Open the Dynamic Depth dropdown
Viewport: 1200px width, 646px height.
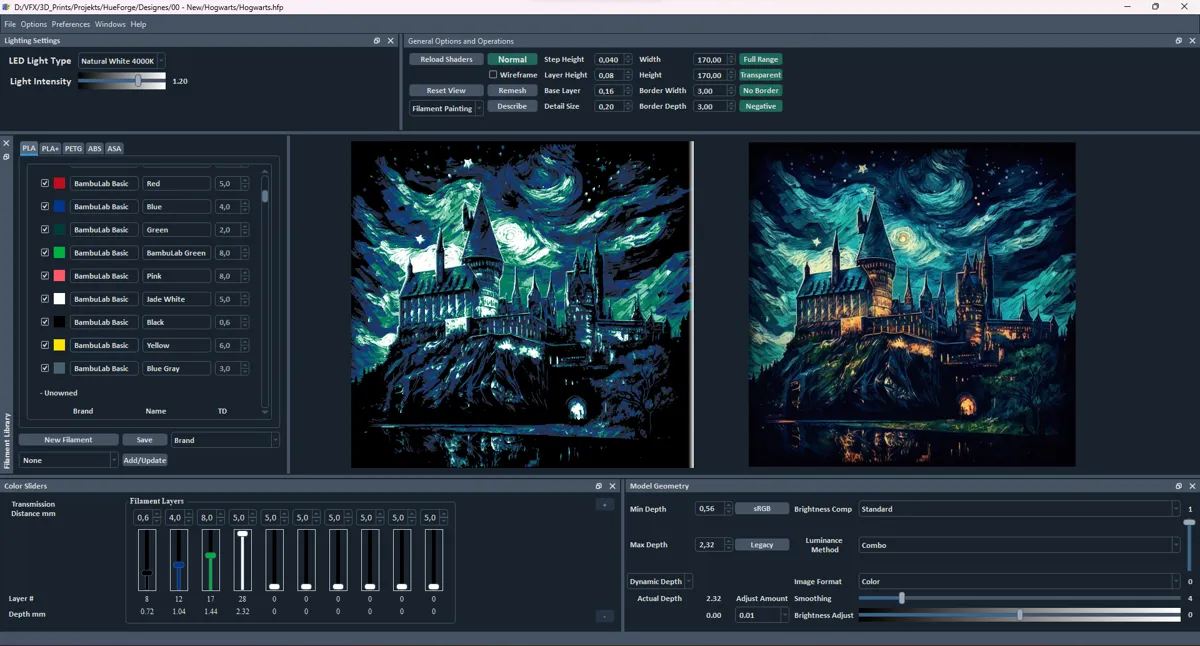(x=661, y=581)
